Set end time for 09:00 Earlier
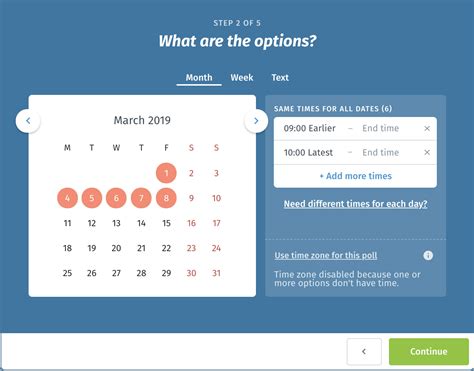474x371 pixels. point(381,128)
